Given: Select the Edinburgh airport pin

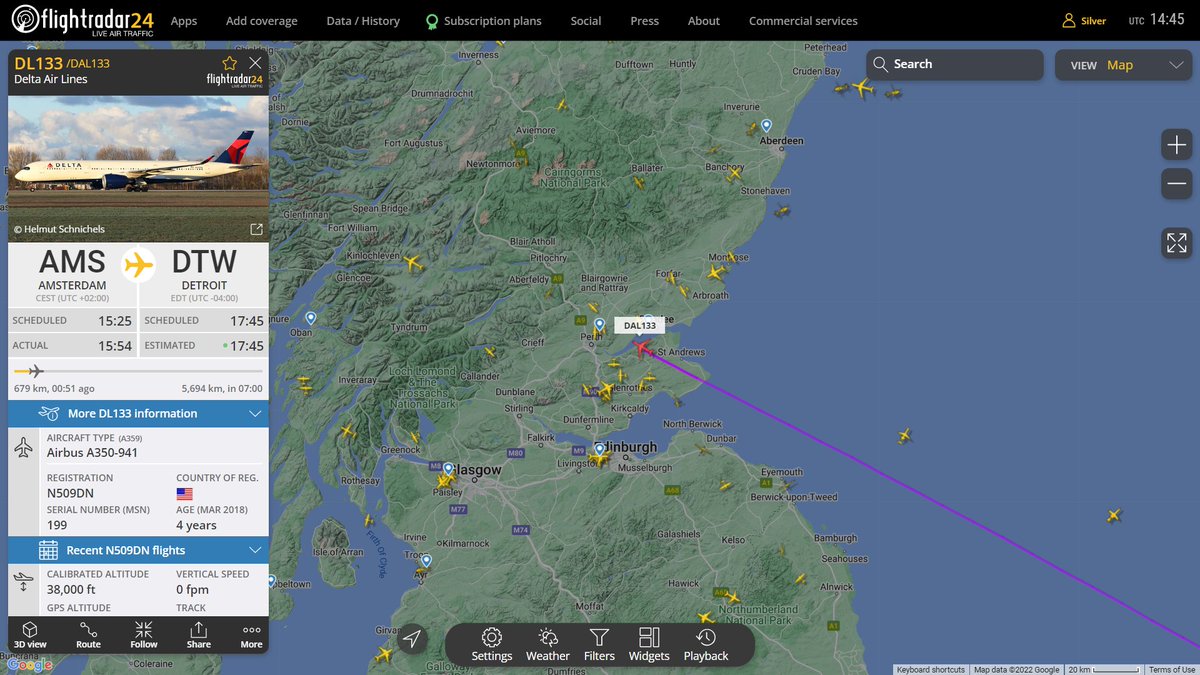Looking at the screenshot, I should coord(600,451).
